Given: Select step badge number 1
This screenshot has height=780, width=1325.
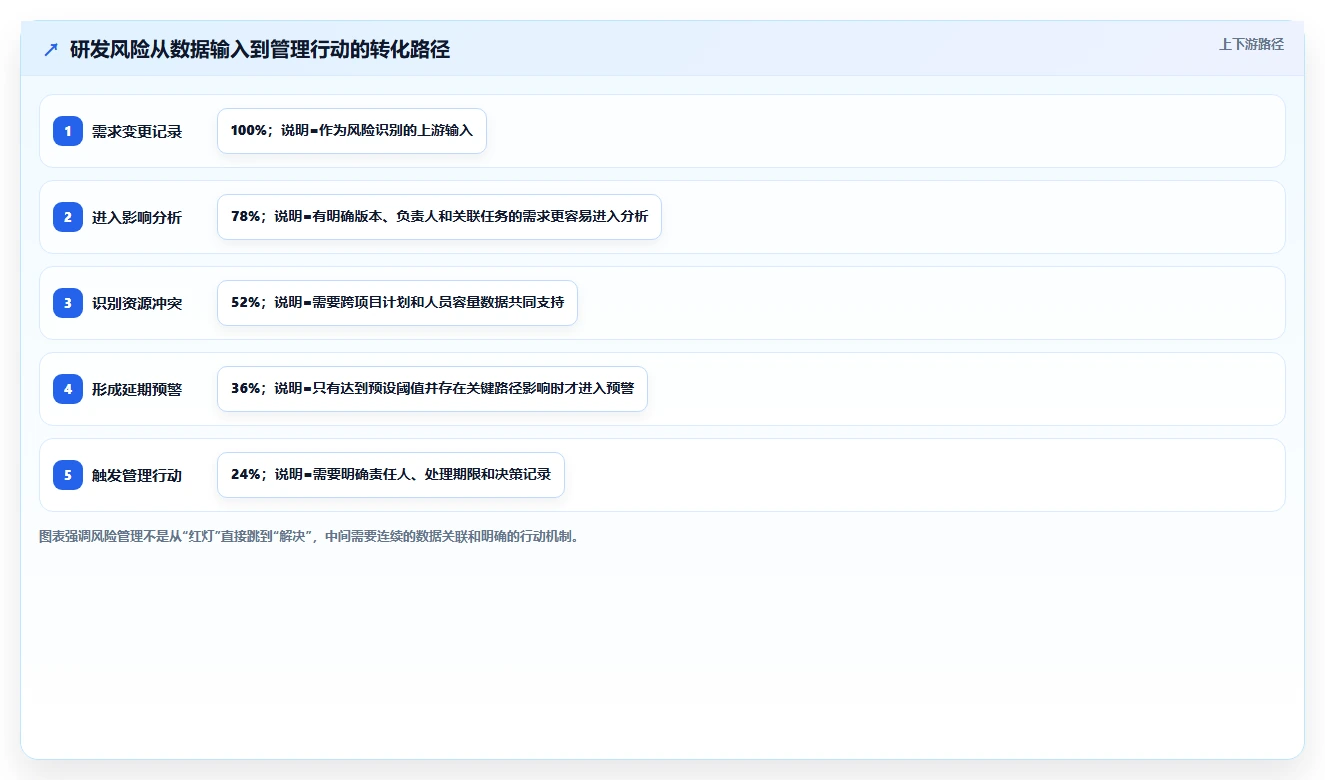Looking at the screenshot, I should (x=68, y=131).
